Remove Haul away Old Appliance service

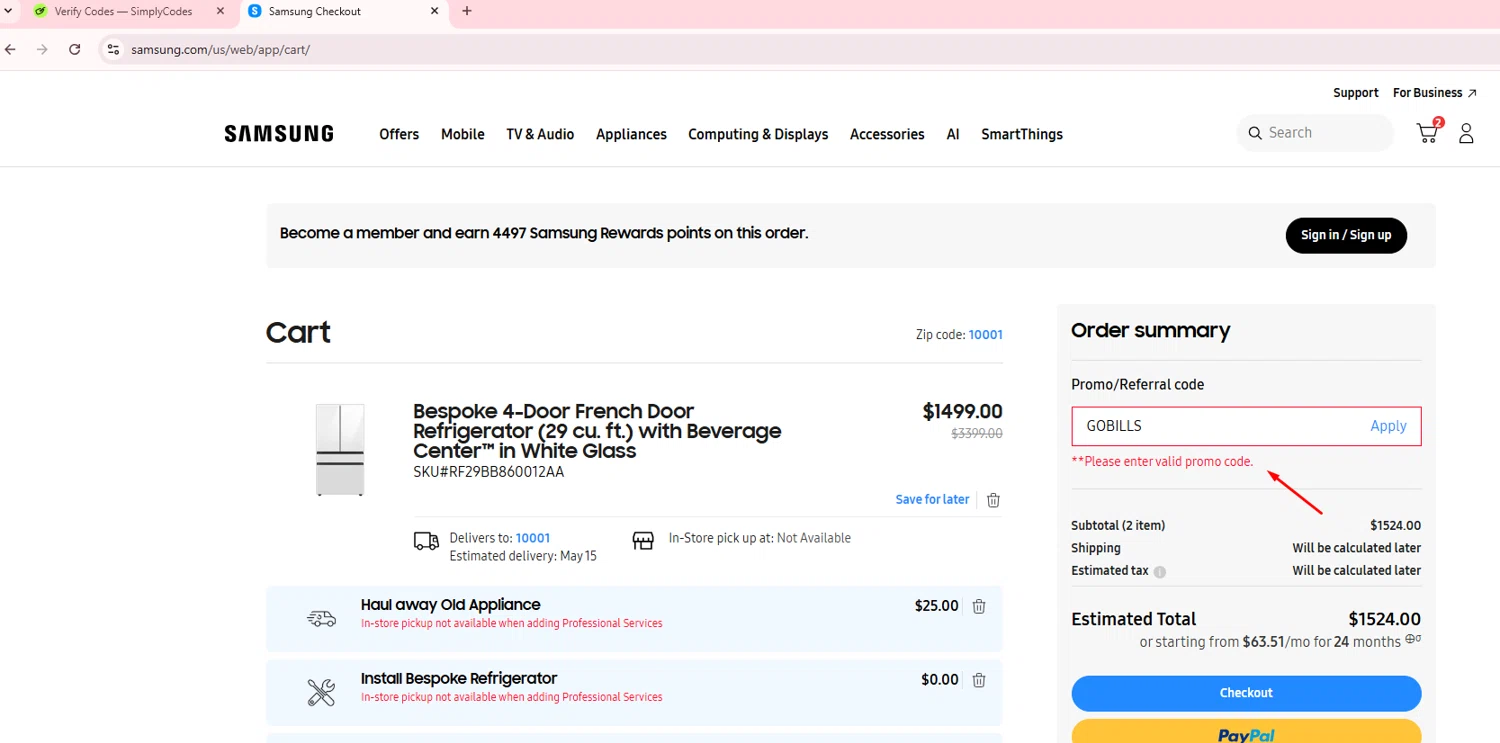pos(979,606)
